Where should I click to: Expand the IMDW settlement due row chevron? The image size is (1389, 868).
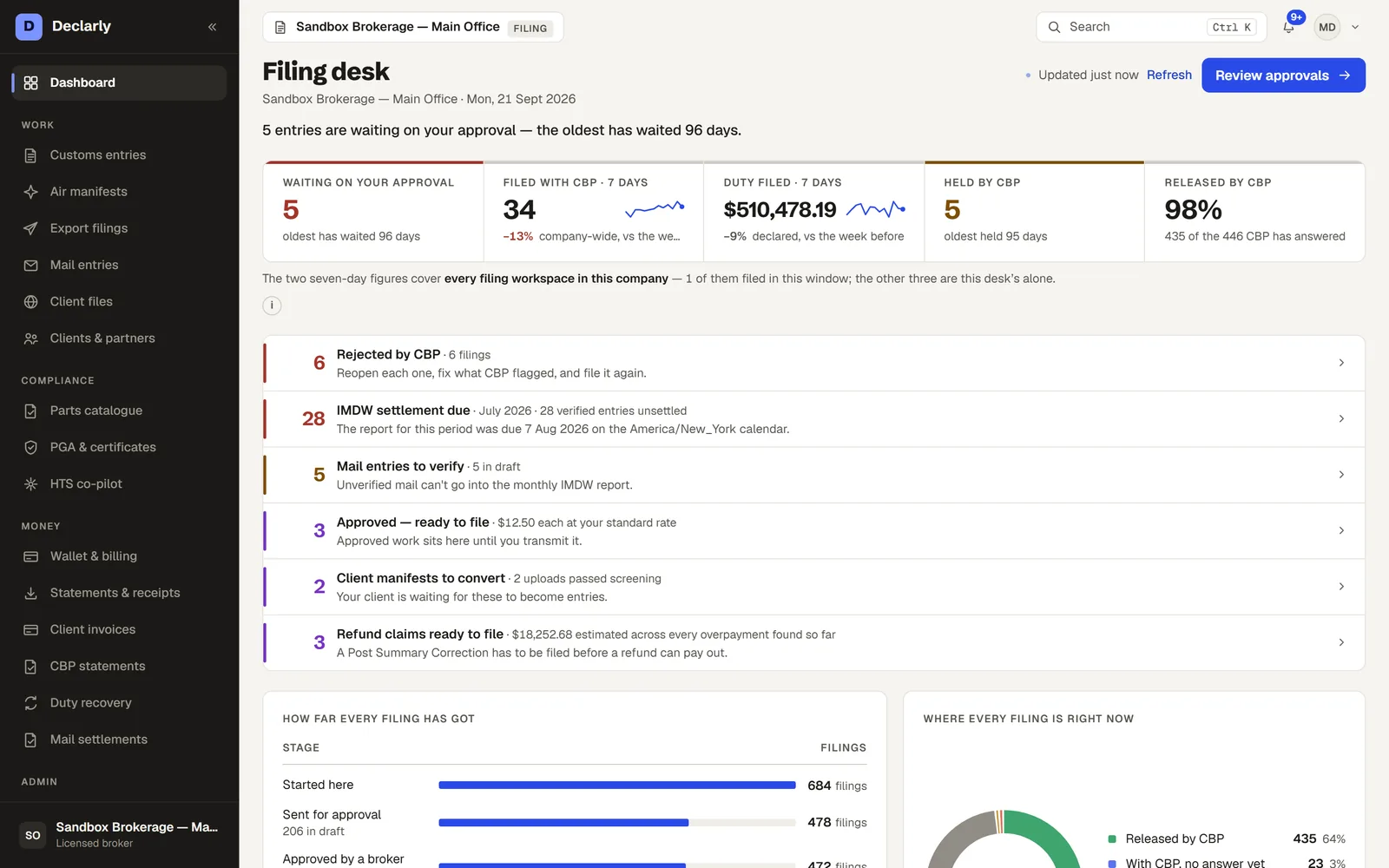(x=1341, y=418)
